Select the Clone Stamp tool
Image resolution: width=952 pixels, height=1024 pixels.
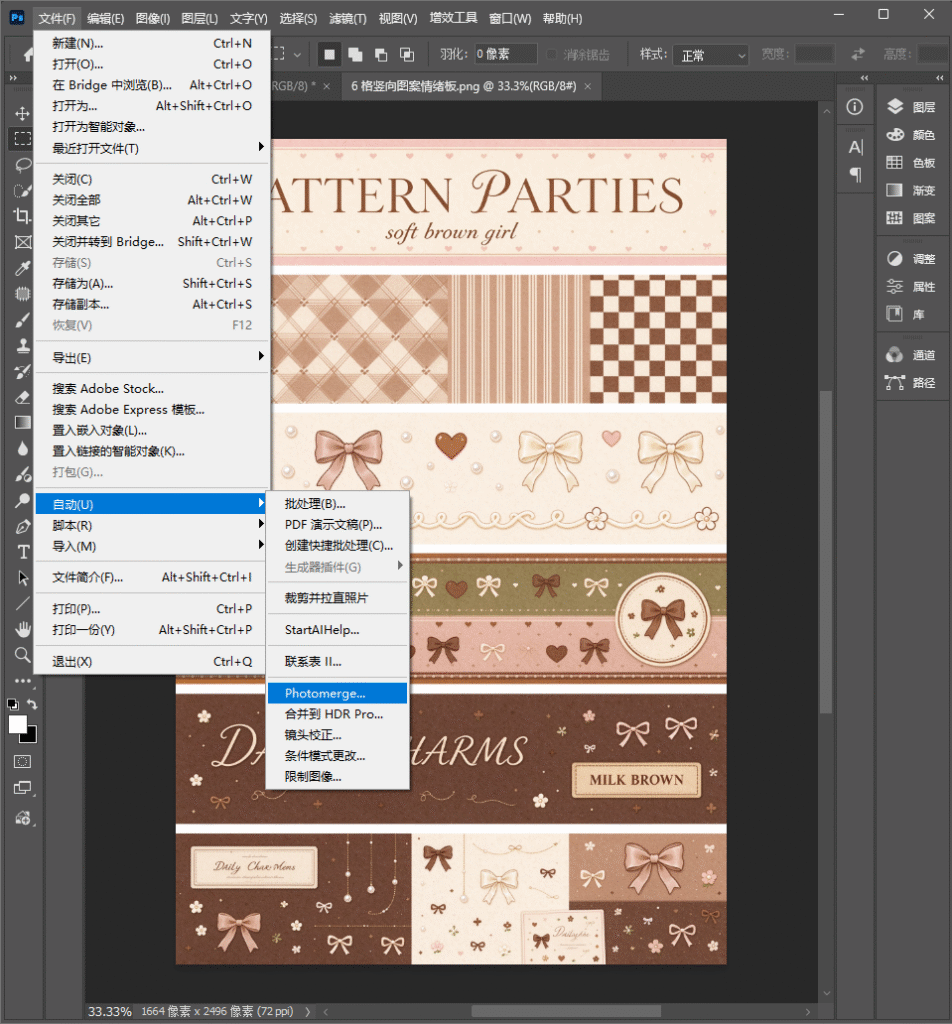tap(23, 345)
